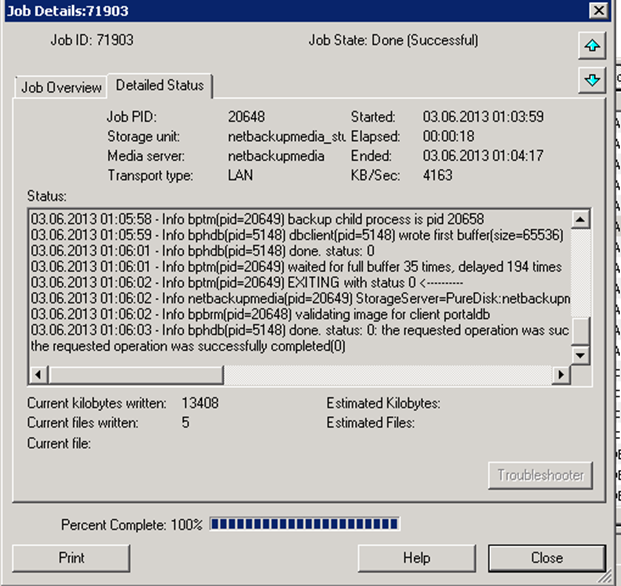Click Started time 03.06.2013 01:03:59
This screenshot has height=586, width=621.
point(483,117)
